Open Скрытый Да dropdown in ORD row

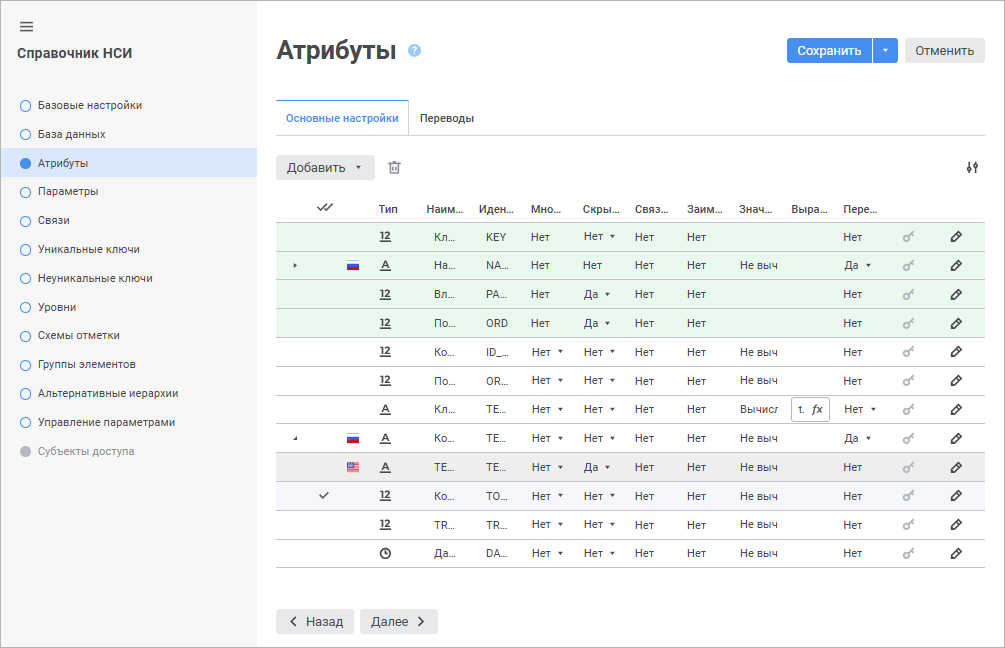(x=597, y=323)
